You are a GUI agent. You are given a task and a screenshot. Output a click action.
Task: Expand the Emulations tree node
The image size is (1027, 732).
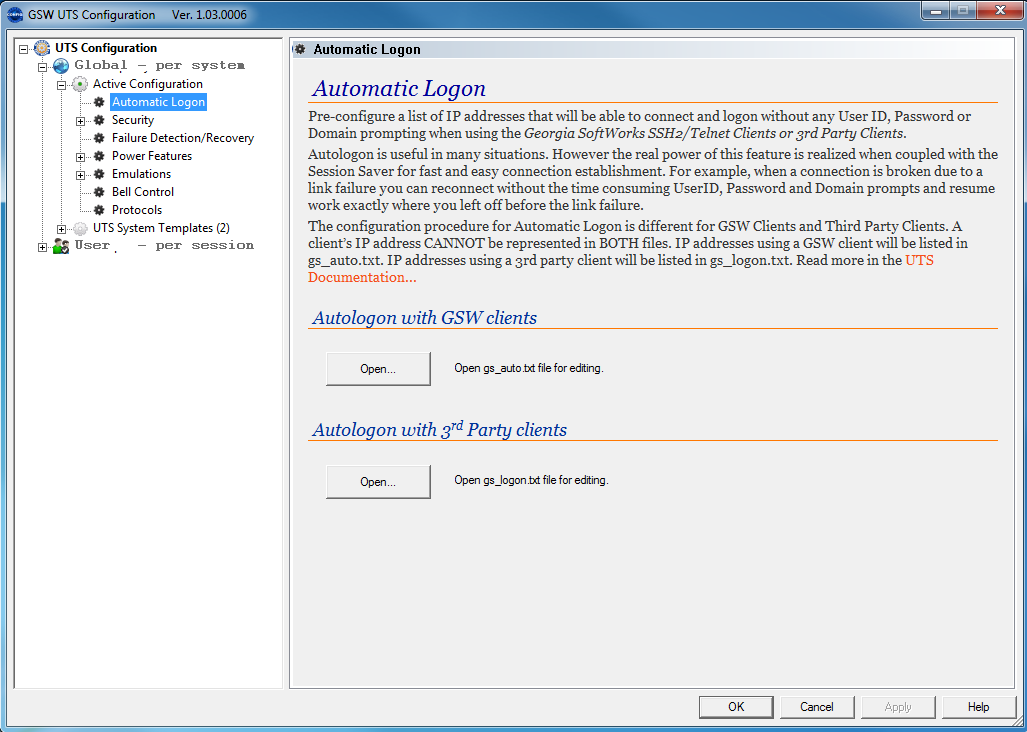point(81,175)
